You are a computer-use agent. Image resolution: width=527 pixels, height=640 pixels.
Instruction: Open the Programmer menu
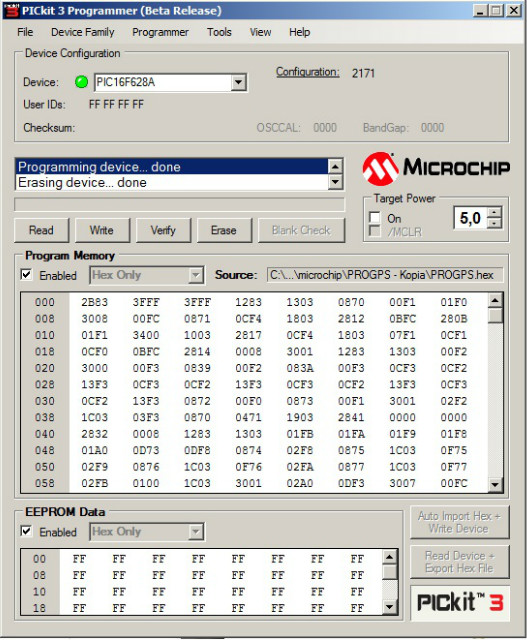coord(160,32)
